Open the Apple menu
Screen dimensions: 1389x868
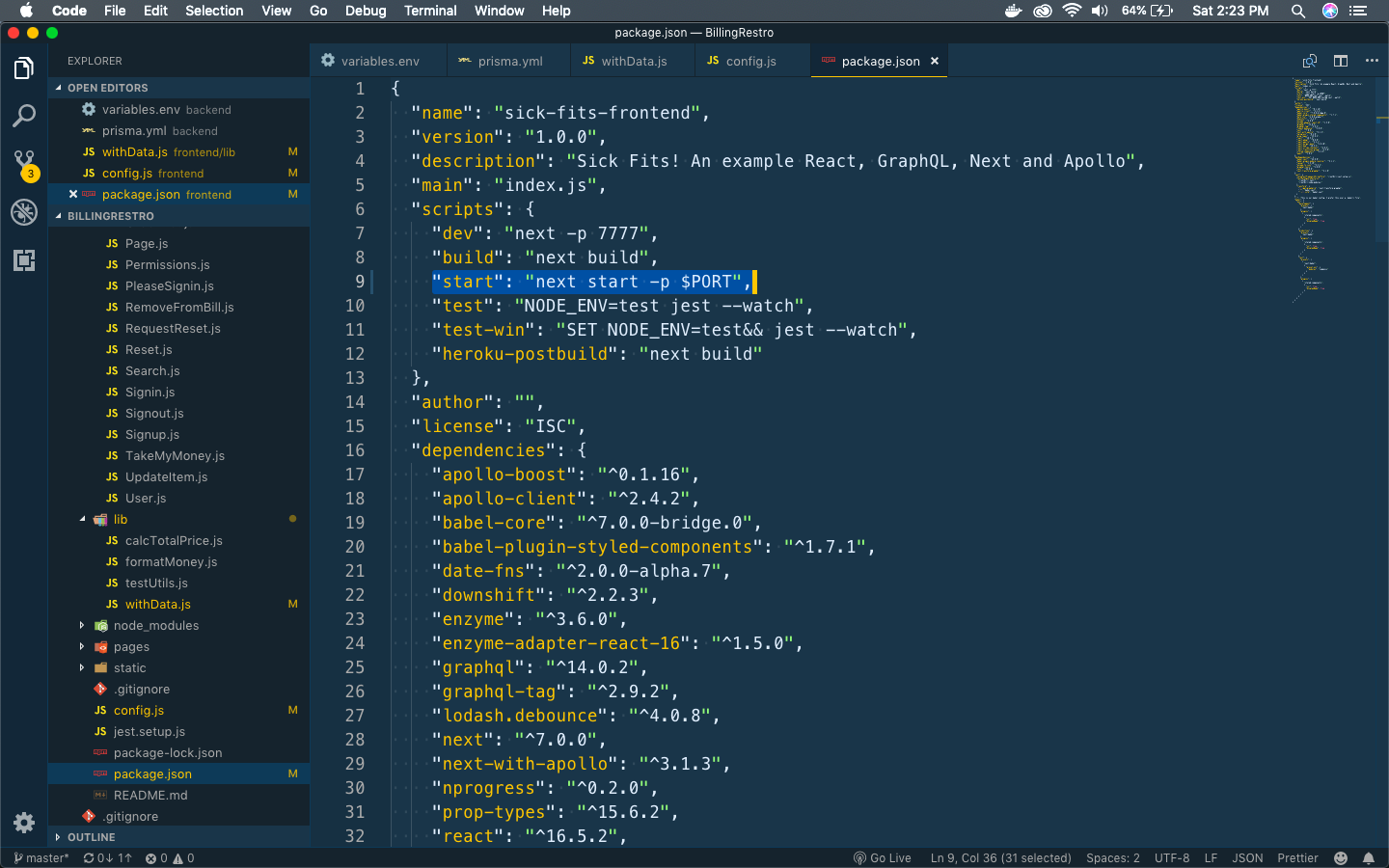(x=26, y=11)
